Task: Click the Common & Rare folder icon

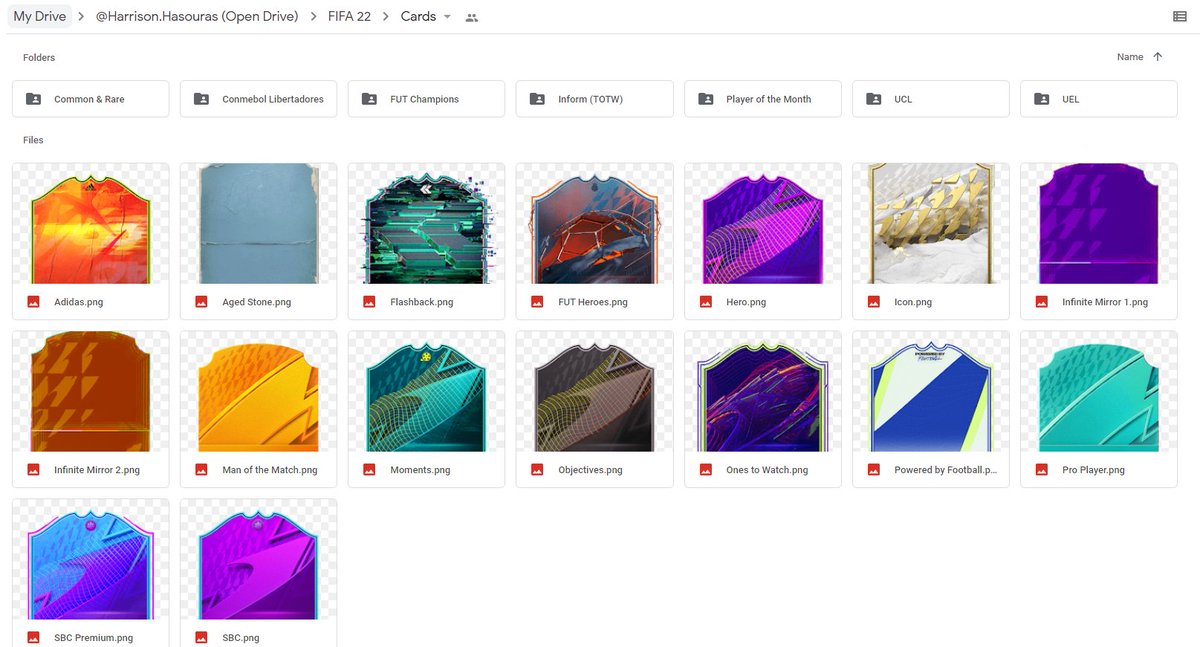Action: point(33,99)
